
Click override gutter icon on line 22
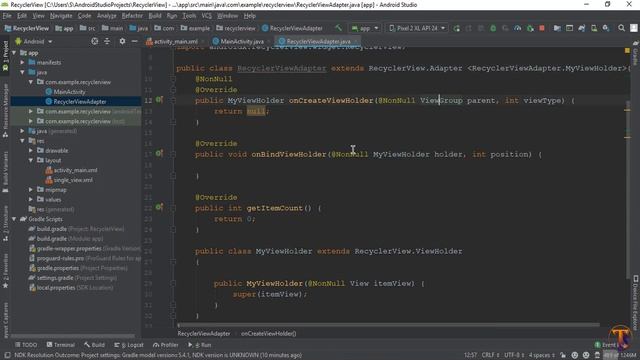[159, 207]
